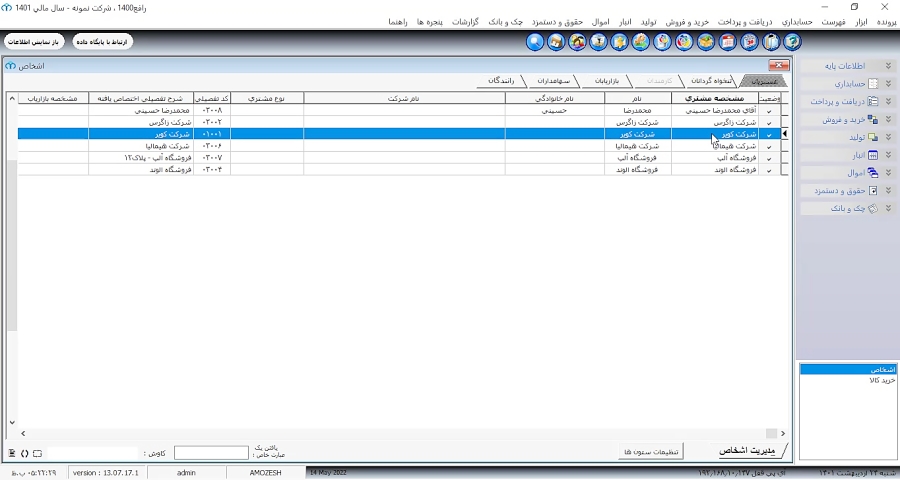Click the green-arrow box toolbar icon
The width and height of the screenshot is (900, 480).
click(706, 42)
